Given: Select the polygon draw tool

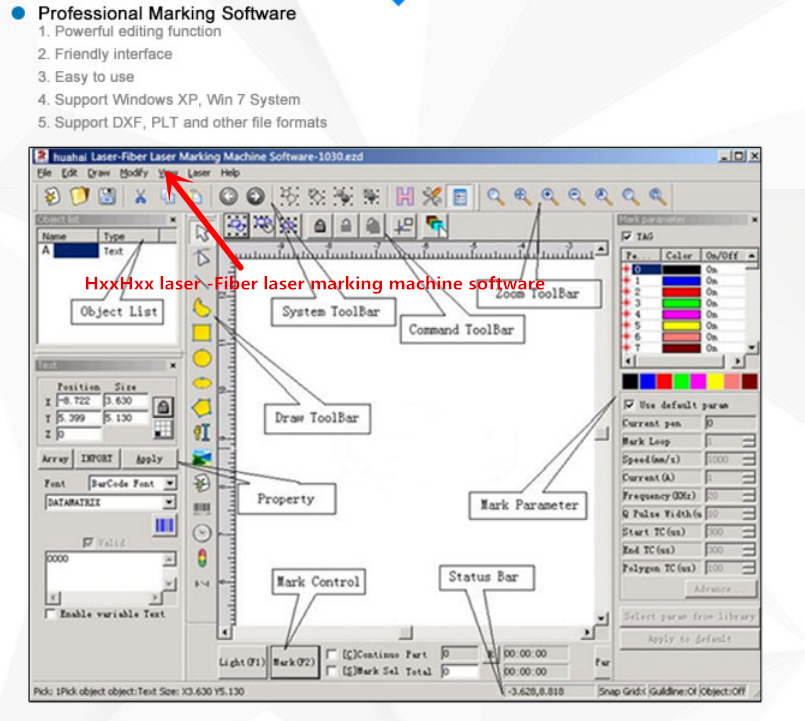Looking at the screenshot, I should (x=202, y=407).
